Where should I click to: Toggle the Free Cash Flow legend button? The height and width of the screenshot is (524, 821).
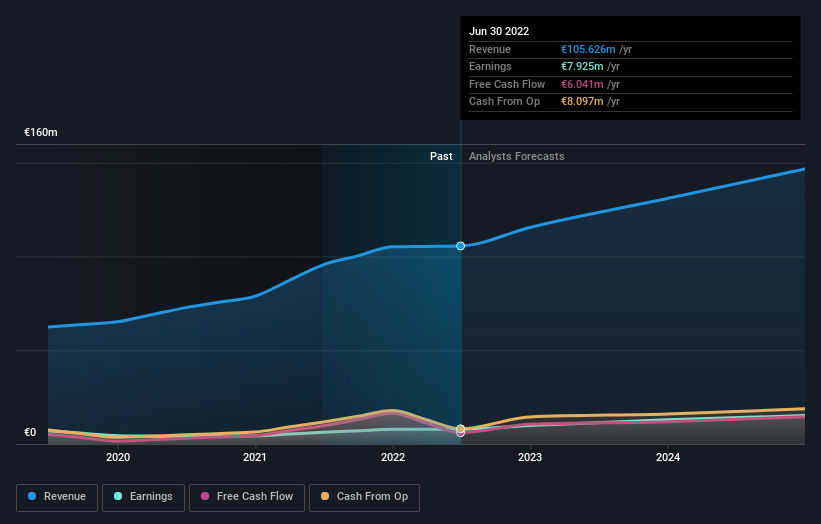[247, 497]
